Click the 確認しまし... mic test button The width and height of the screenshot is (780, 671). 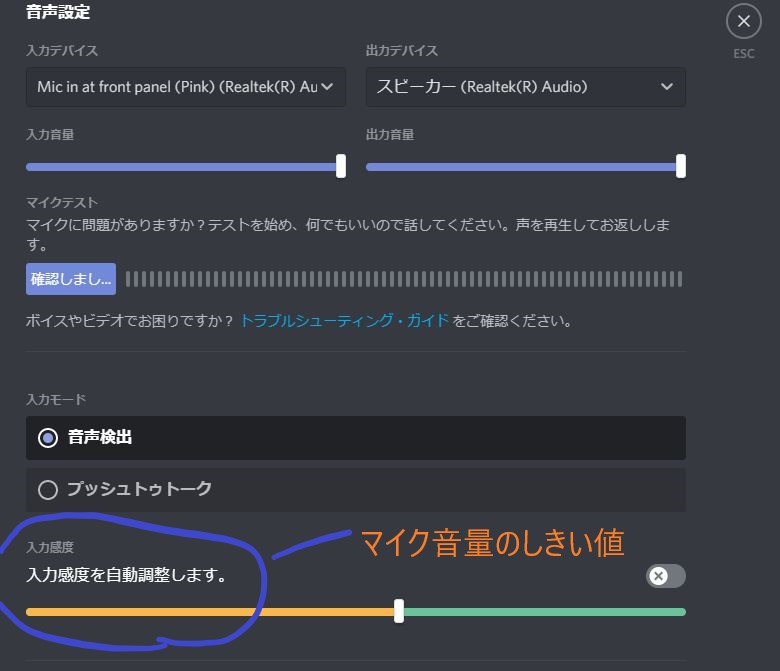[x=71, y=279]
